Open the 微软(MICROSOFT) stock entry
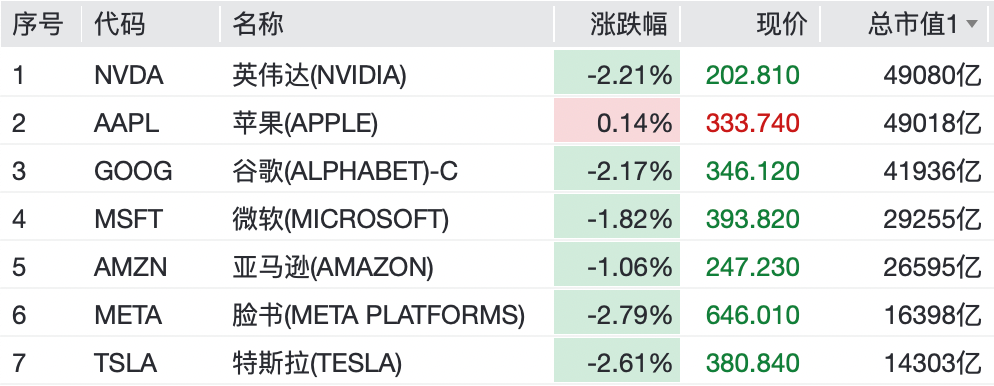 click(340, 219)
